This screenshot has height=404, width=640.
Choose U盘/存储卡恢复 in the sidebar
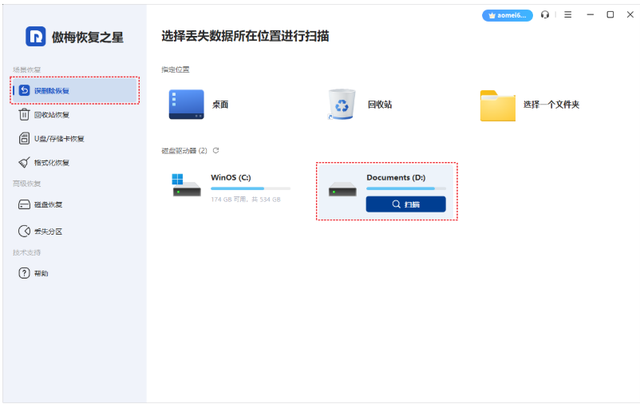tap(51, 139)
